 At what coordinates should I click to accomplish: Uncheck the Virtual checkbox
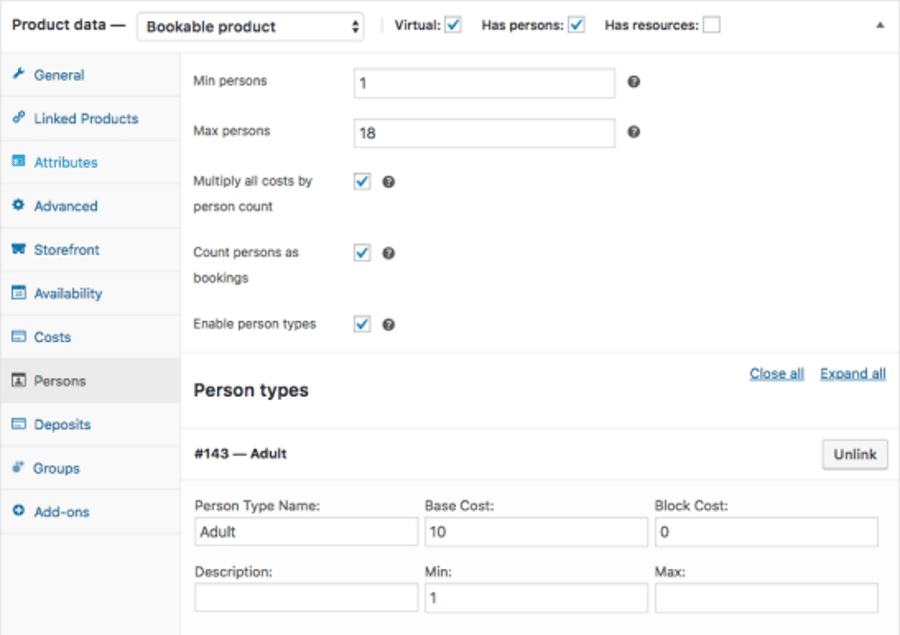point(453,25)
